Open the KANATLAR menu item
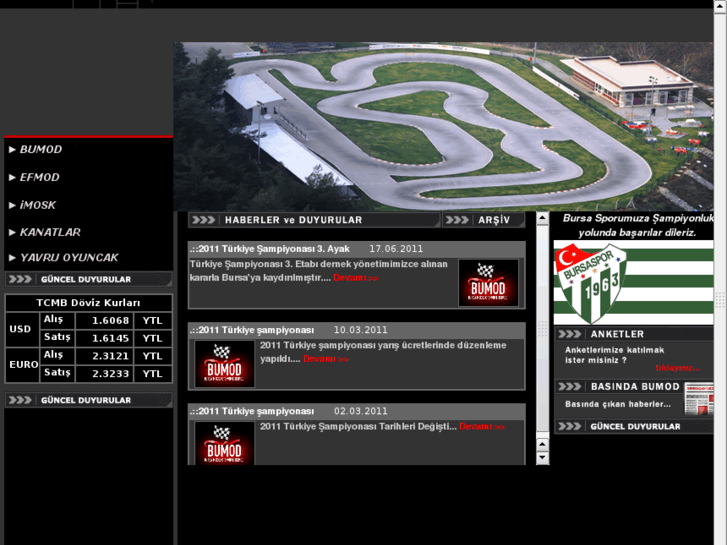 tap(50, 232)
